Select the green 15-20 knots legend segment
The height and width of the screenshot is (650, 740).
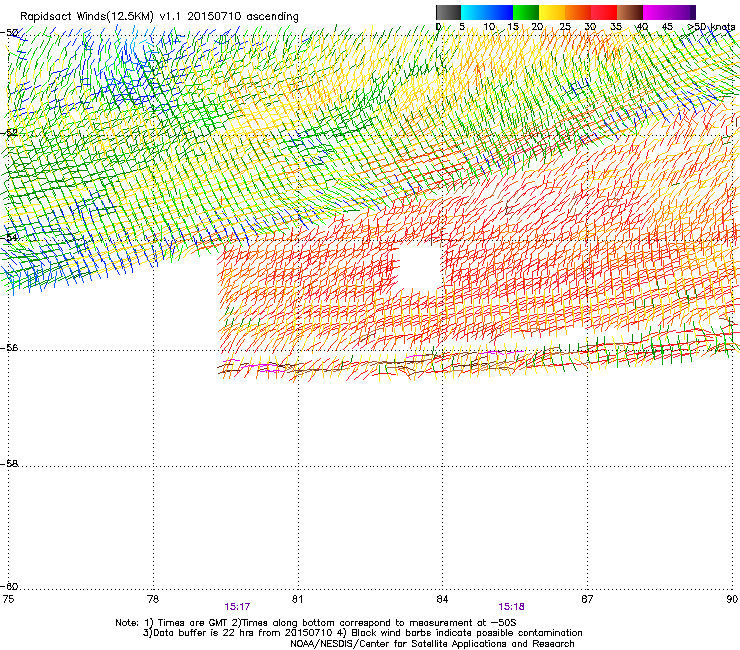(526, 12)
